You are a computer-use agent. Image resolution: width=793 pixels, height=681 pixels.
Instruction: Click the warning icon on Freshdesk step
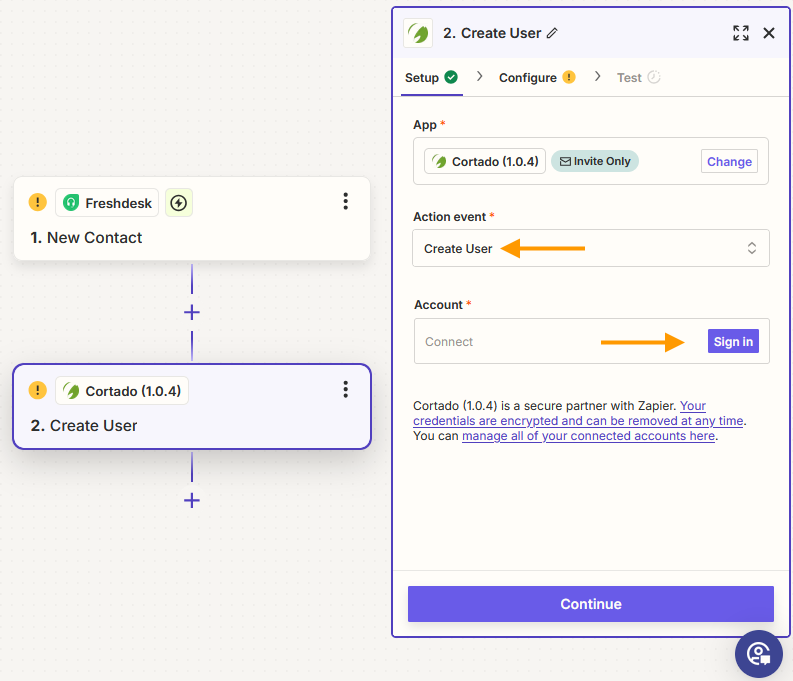coord(37,202)
